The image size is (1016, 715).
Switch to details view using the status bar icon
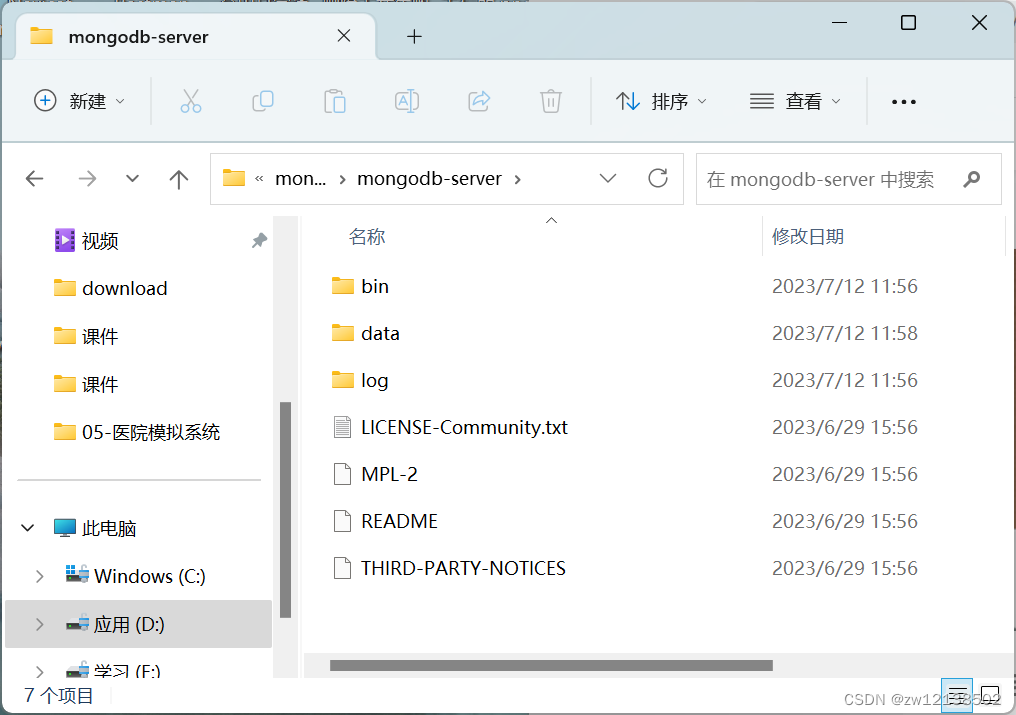point(957,695)
